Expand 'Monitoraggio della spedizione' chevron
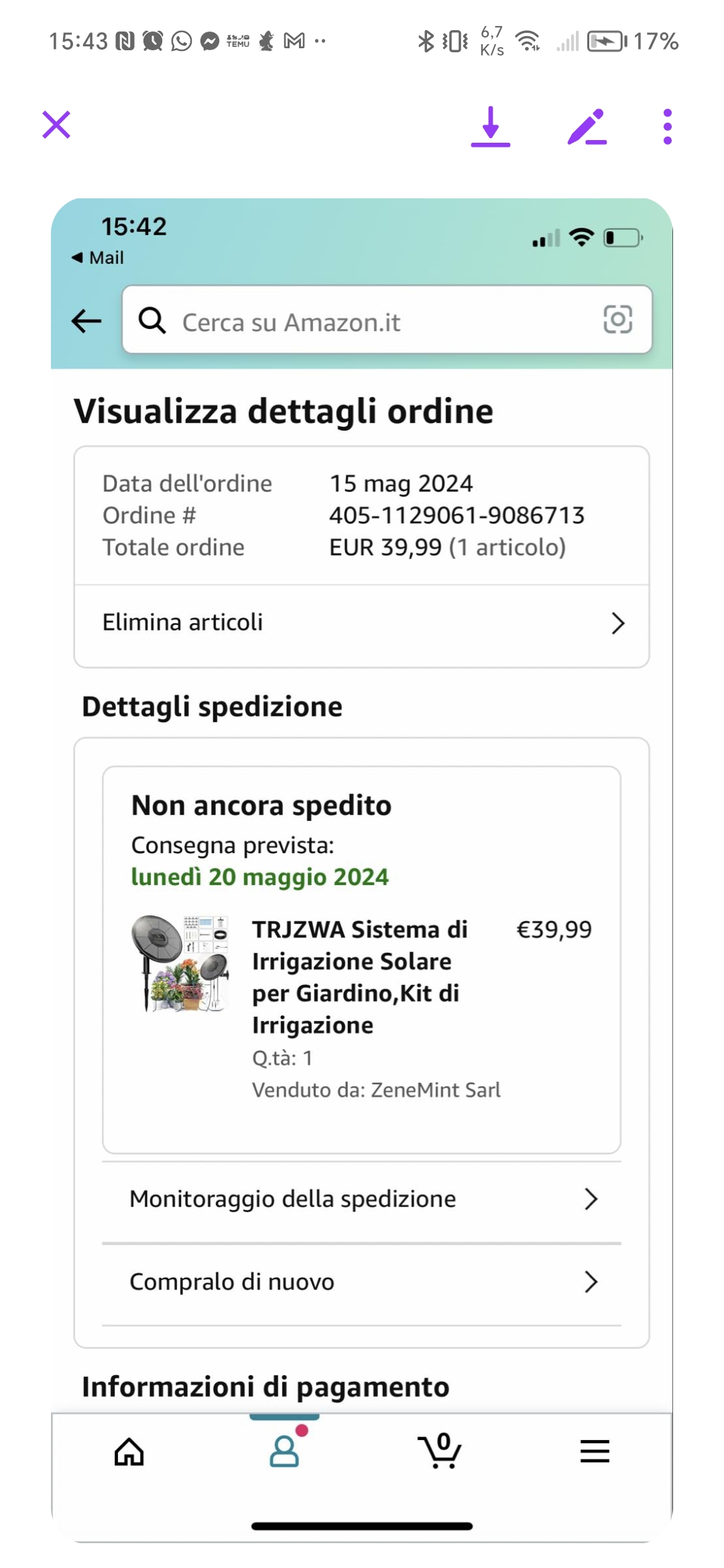The height and width of the screenshot is (1568, 724). tap(591, 1199)
